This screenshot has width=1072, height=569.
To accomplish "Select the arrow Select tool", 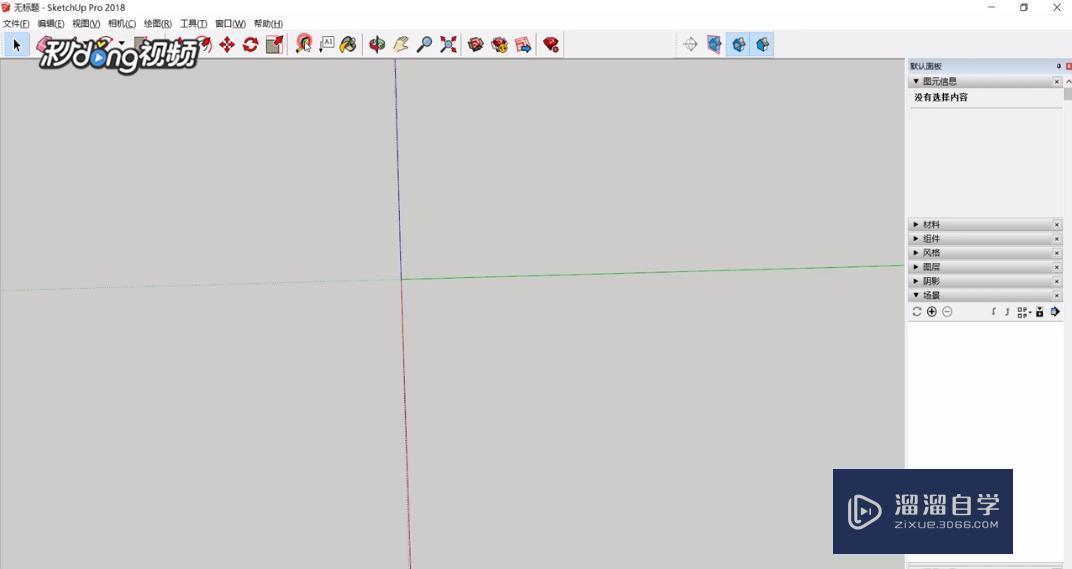I will [16, 45].
